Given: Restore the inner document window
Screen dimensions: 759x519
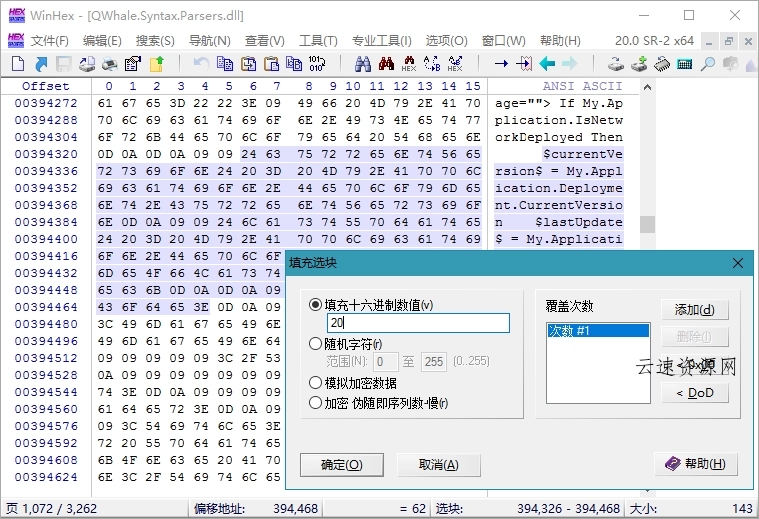Looking at the screenshot, I should pos(729,41).
